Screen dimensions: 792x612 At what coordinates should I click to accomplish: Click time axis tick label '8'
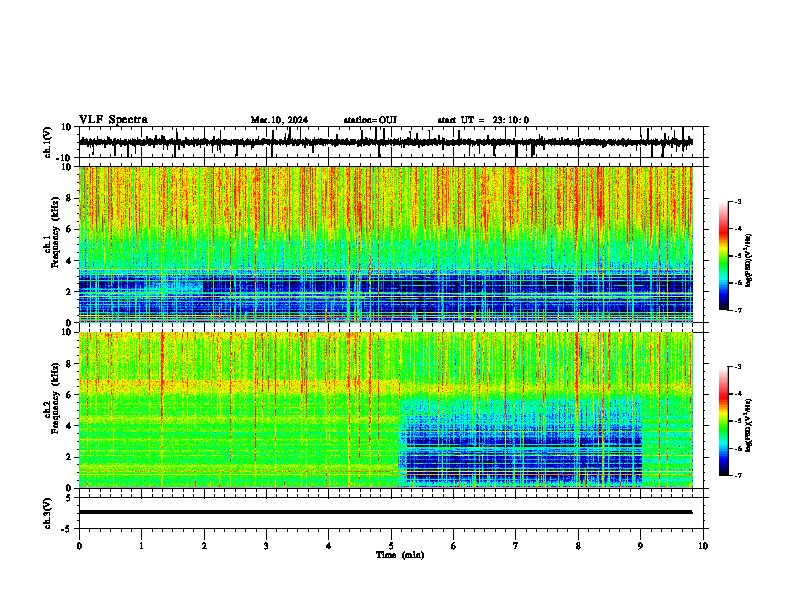click(x=578, y=546)
